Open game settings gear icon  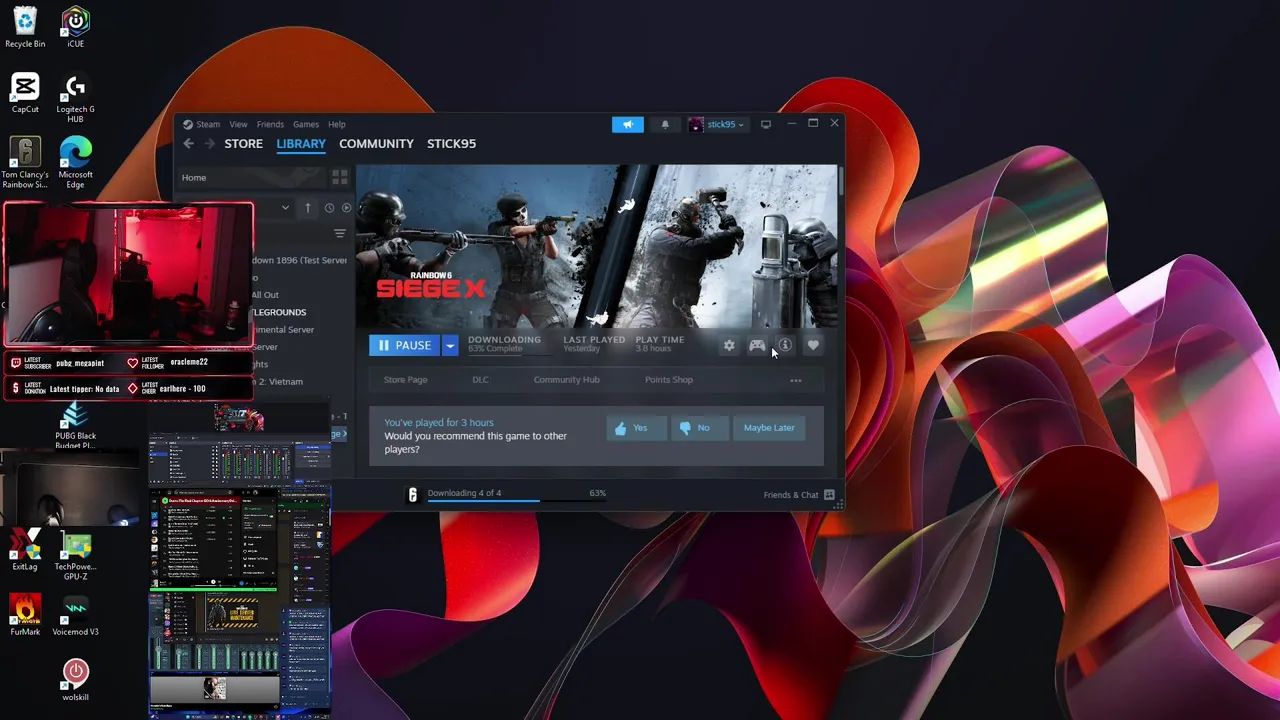click(729, 345)
